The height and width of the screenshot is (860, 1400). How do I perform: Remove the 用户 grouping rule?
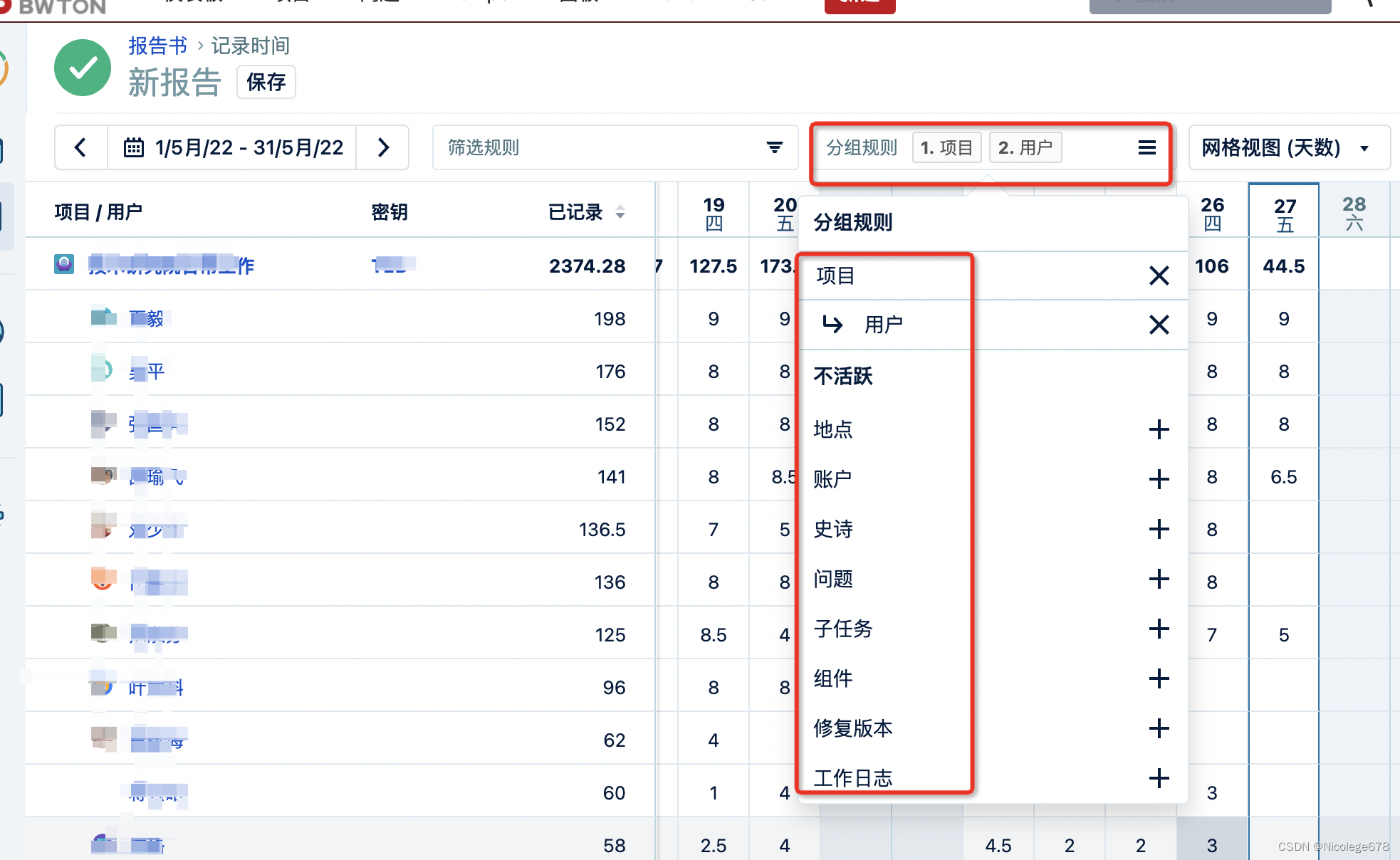[1159, 325]
